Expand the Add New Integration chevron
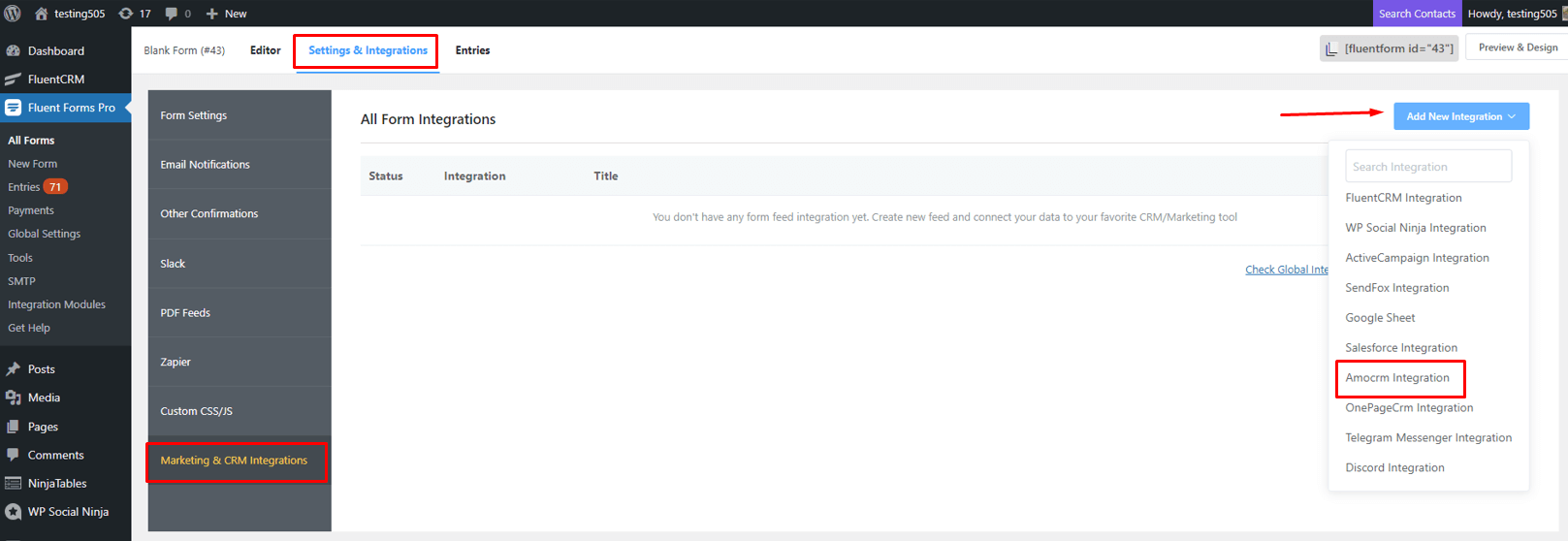The width and height of the screenshot is (1568, 541). (x=1512, y=116)
